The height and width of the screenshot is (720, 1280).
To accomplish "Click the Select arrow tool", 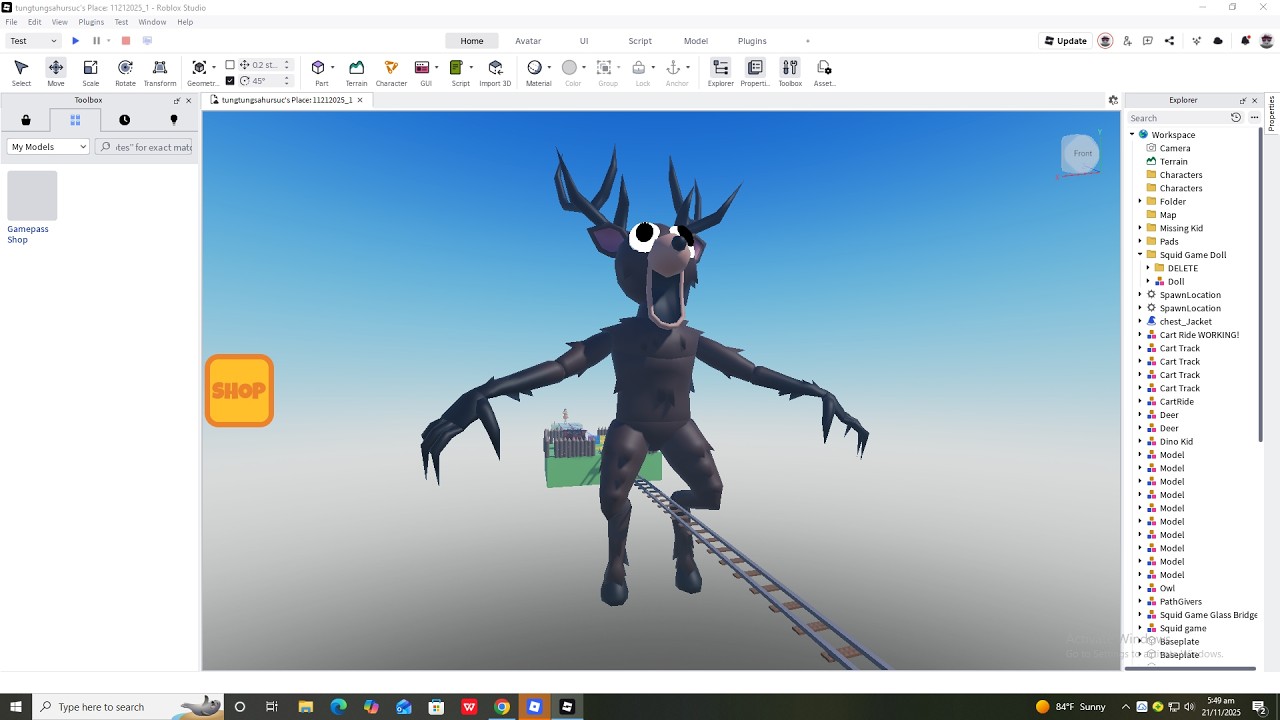I will tap(21, 72).
